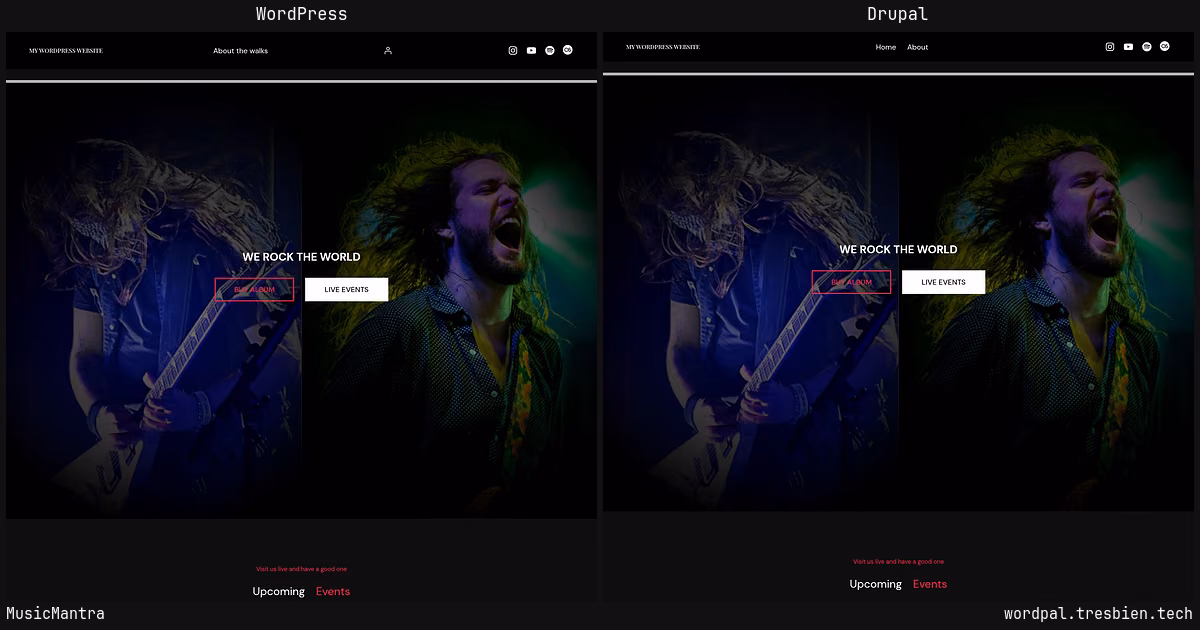This screenshot has width=1200, height=630.
Task: Click 'WE ROCK THE WORLD' heading in Drupal pane
Action: (x=898, y=249)
